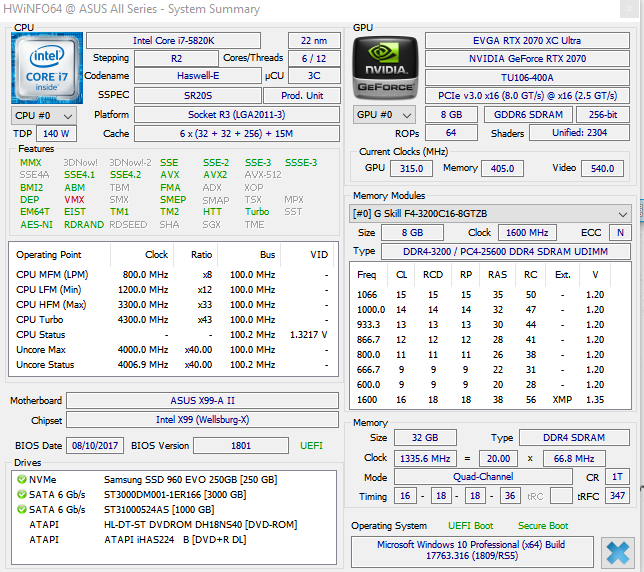
Task: Click ST31000524AS drive status check icon
Action: pos(21,510)
